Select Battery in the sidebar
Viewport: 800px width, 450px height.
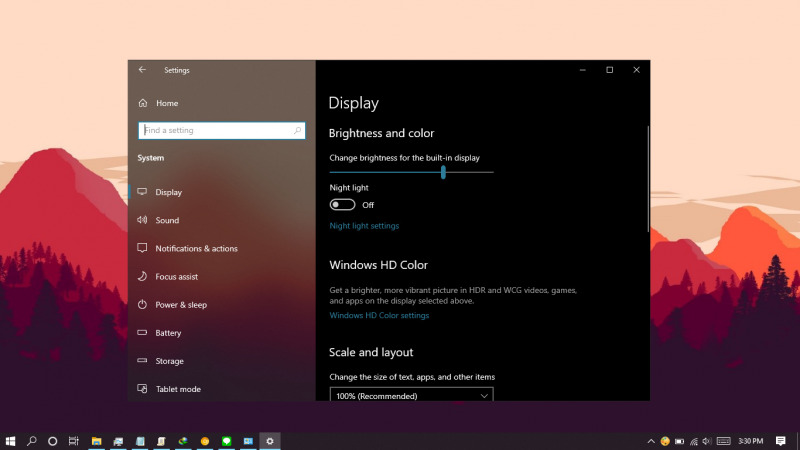pos(168,333)
